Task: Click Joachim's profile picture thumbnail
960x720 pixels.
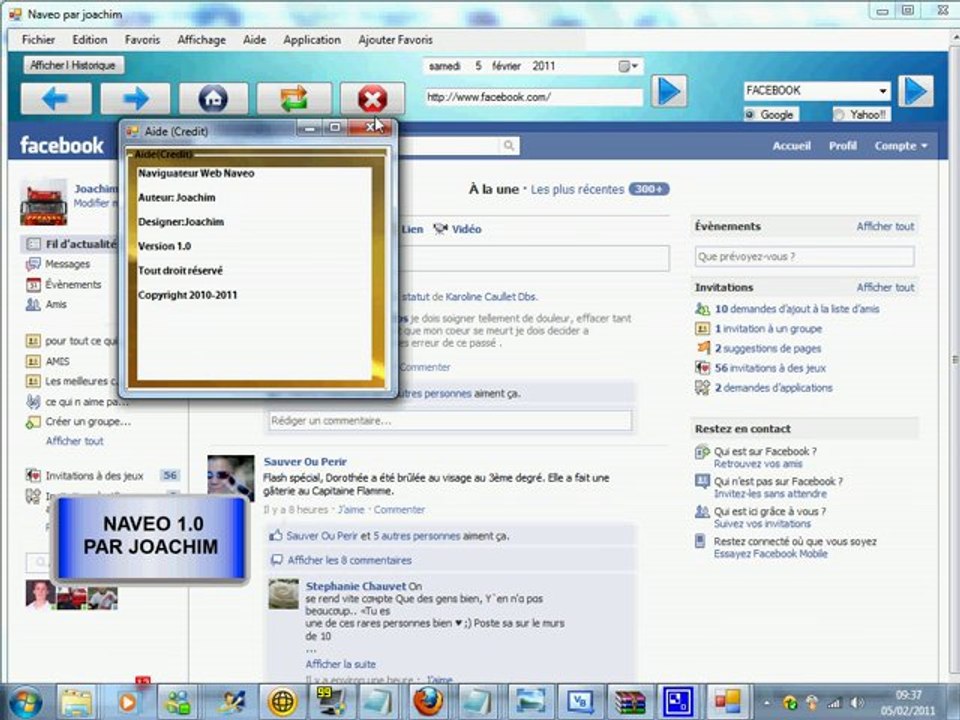Action: point(43,203)
